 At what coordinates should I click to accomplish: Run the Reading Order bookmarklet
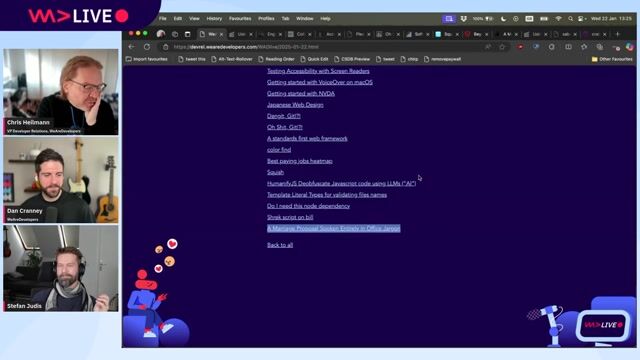point(276,59)
